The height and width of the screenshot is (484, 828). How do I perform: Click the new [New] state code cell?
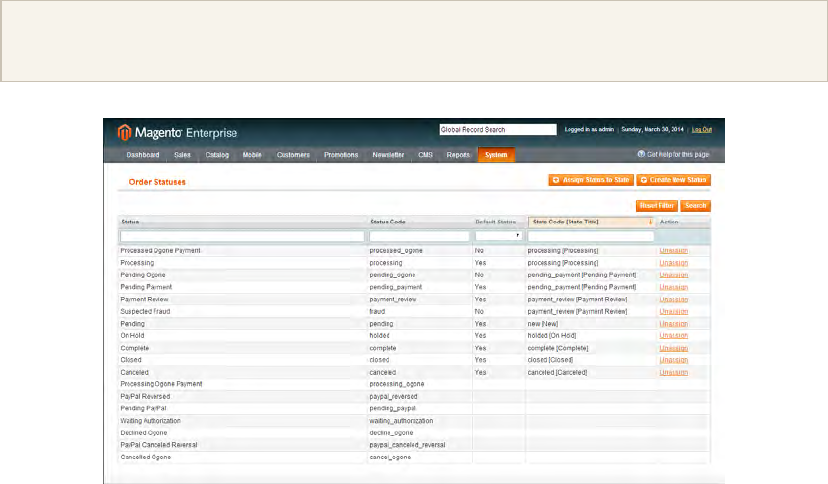point(543,324)
